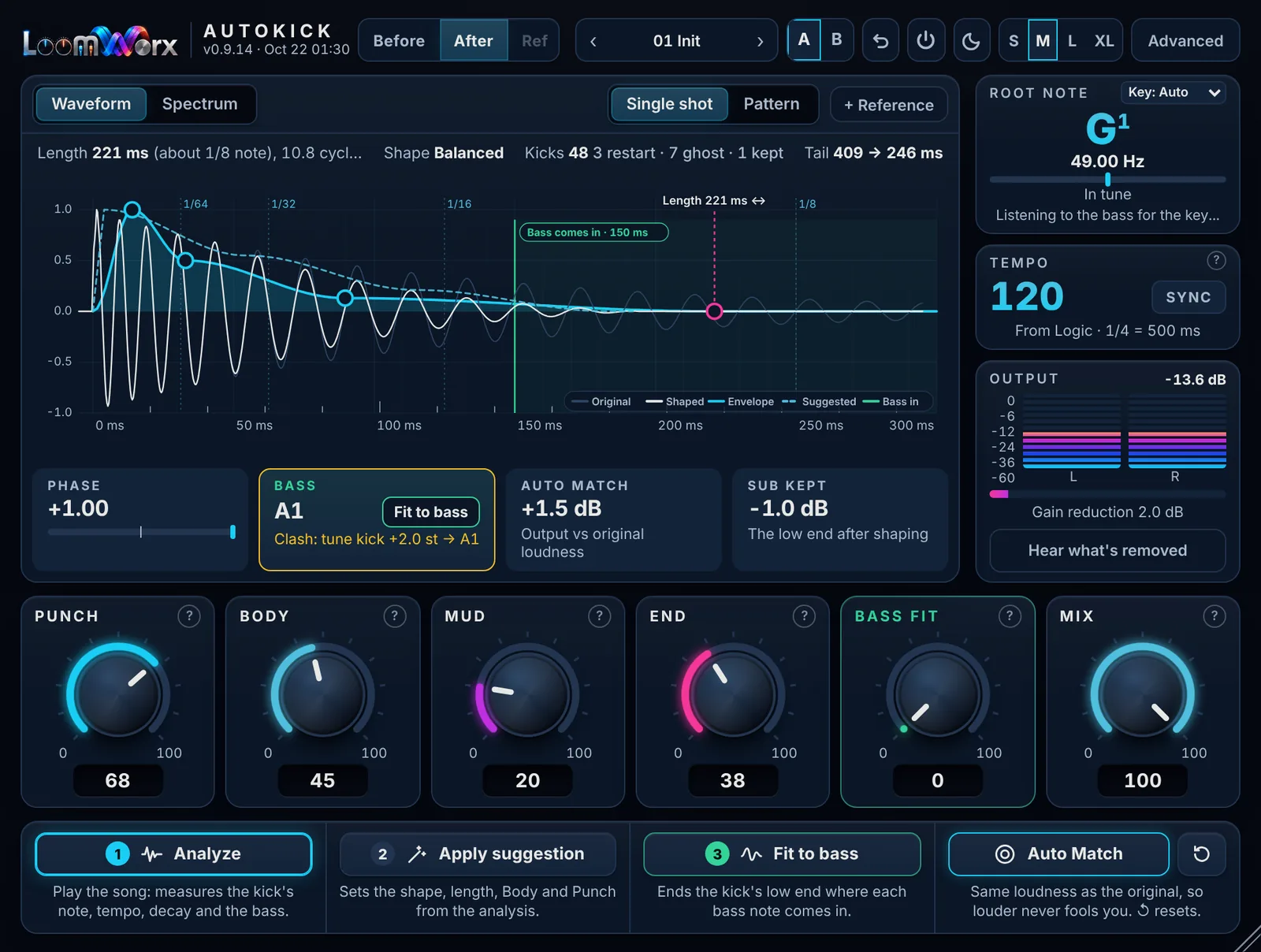Switch to the Waveform tab
The height and width of the screenshot is (952, 1261).
(91, 104)
